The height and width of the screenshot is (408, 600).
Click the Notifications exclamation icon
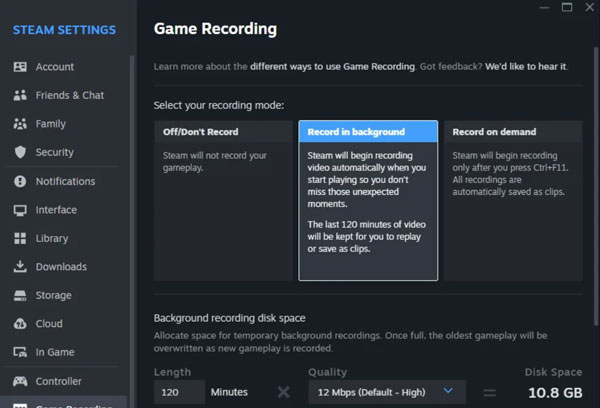click(x=20, y=181)
